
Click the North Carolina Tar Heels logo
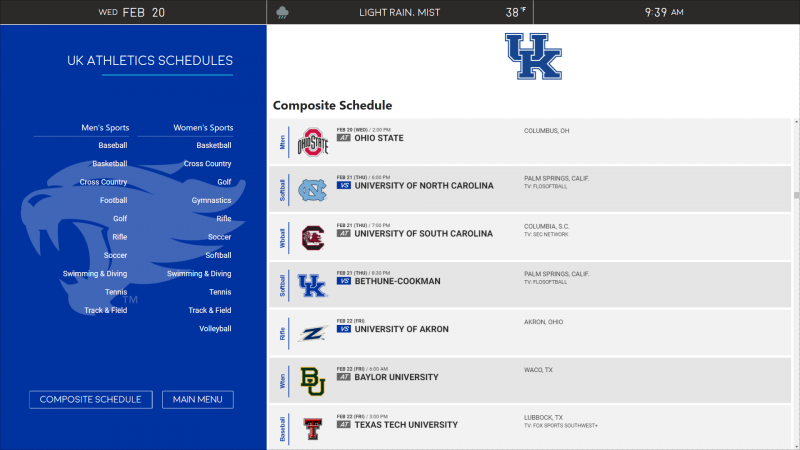pos(312,190)
